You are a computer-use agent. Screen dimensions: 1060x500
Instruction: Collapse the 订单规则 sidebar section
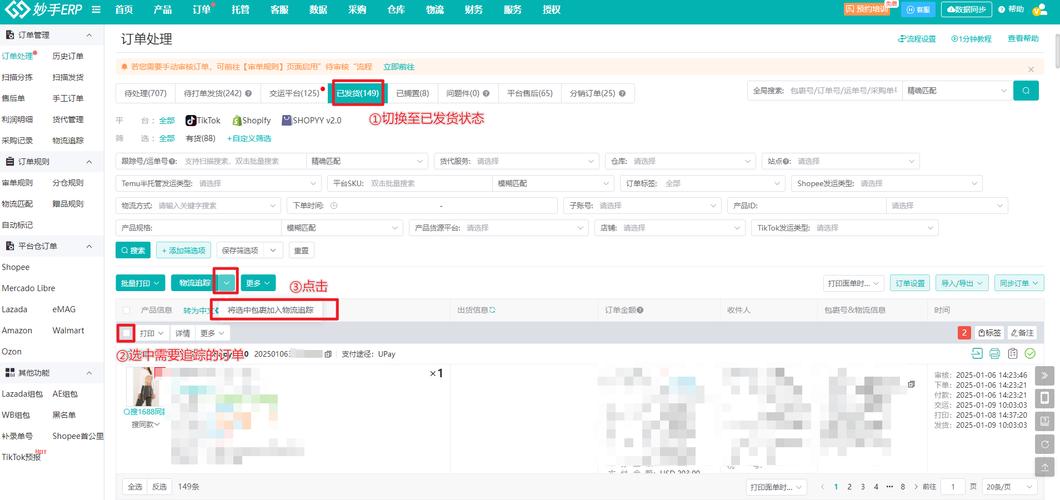point(89,161)
